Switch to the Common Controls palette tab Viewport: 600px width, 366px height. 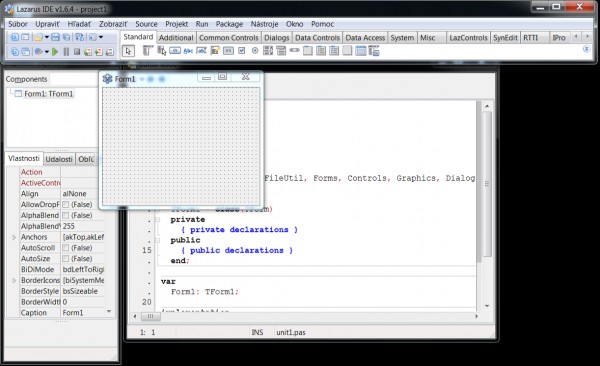(228, 38)
